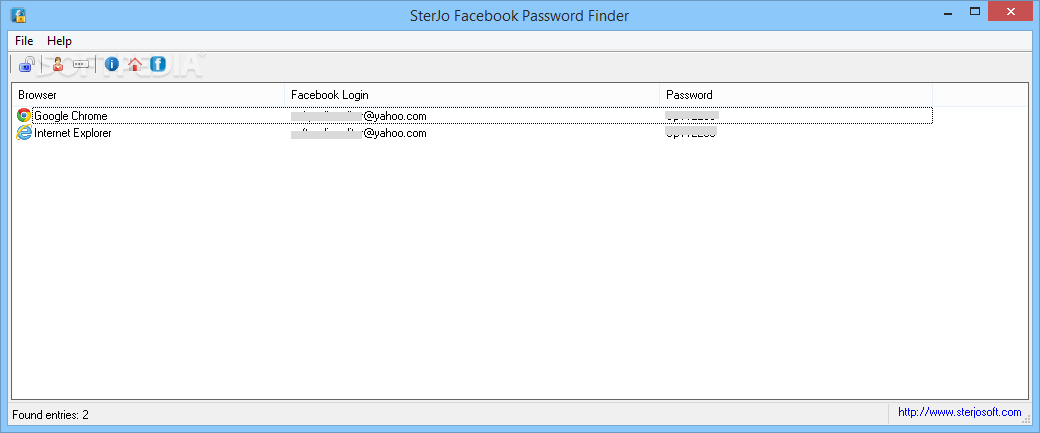
Task: Click the Google Chrome row's password cell
Action: [x=691, y=116]
